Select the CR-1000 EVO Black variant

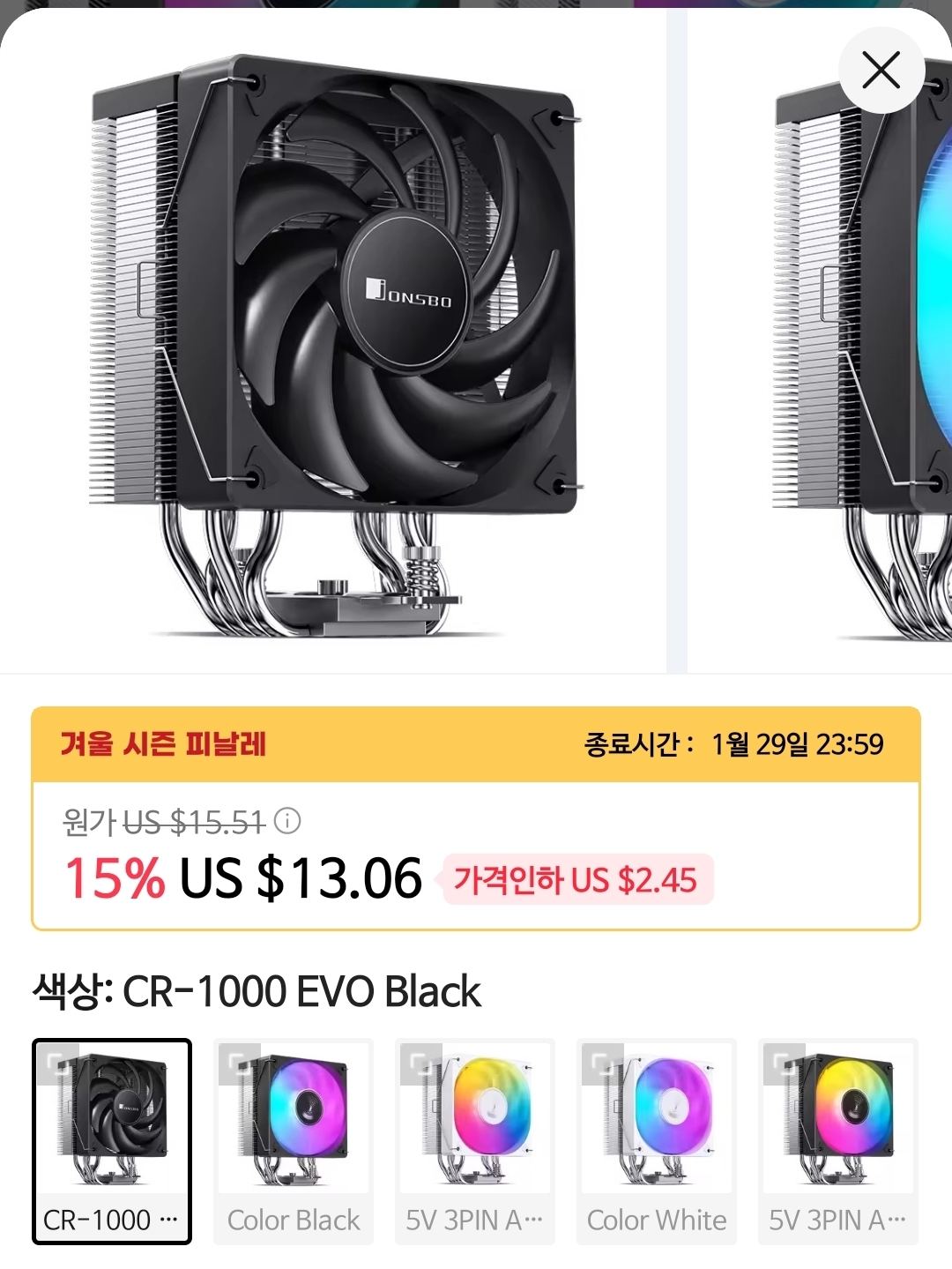point(112,1141)
